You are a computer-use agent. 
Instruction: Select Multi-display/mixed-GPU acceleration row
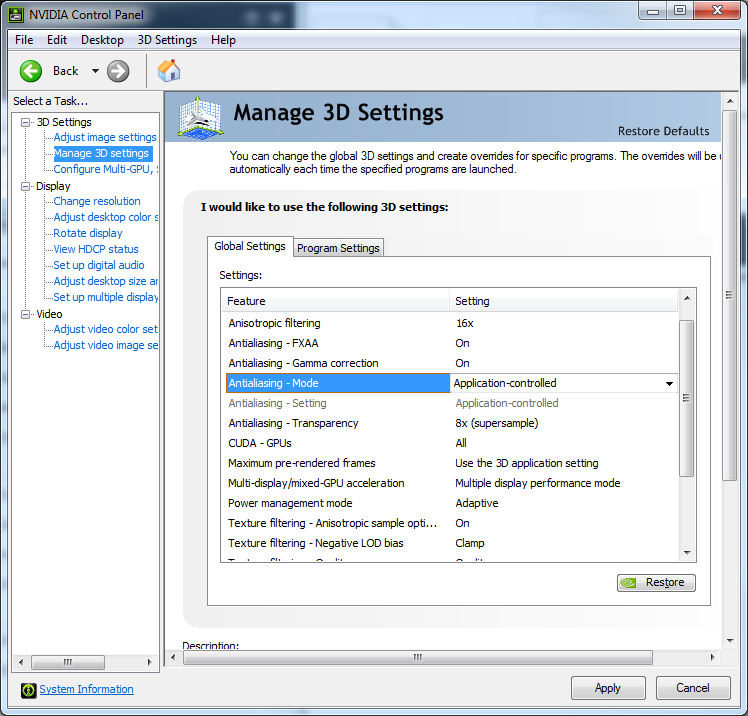(x=451, y=484)
